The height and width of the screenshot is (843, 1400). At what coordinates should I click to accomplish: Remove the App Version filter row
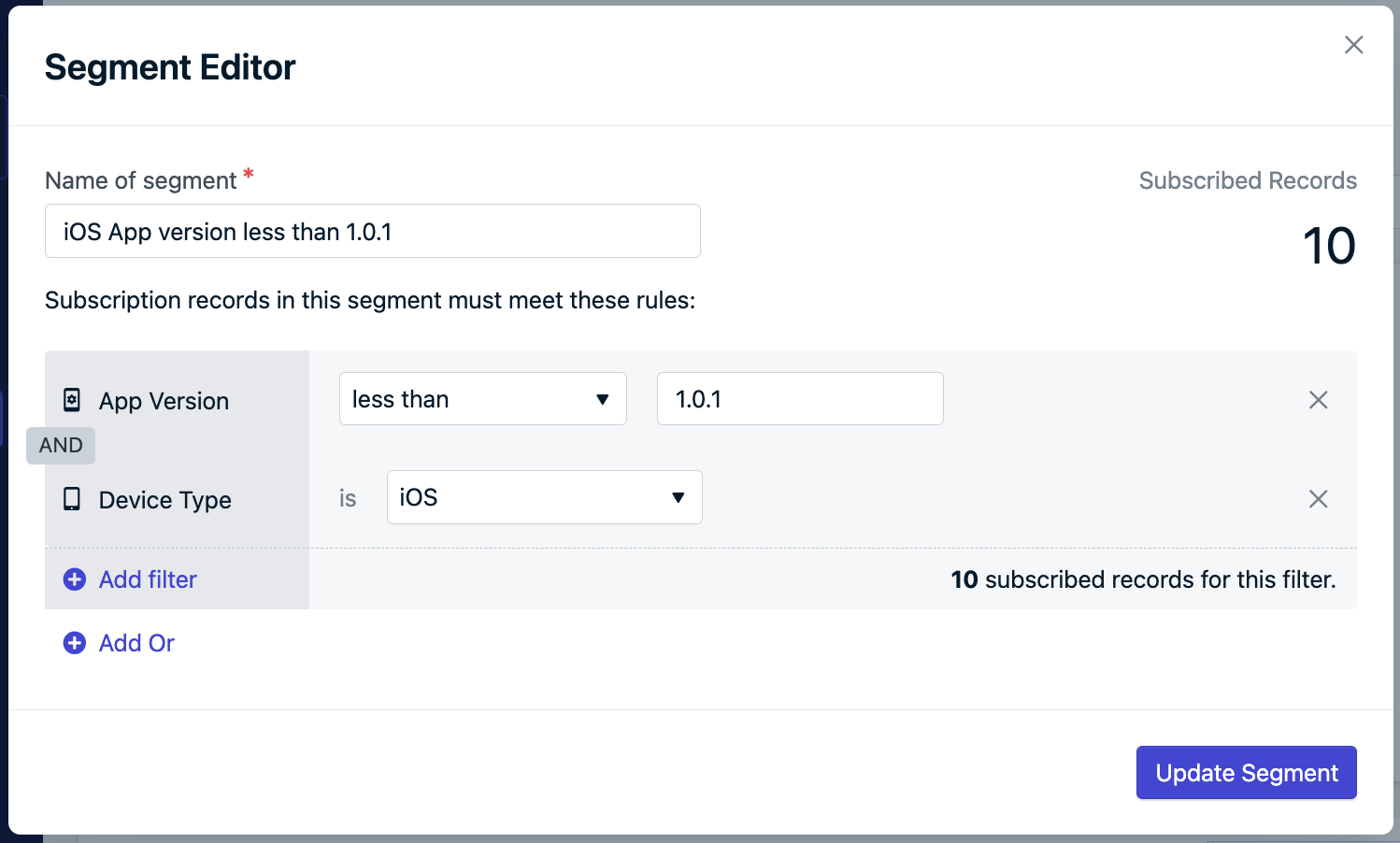click(1318, 400)
